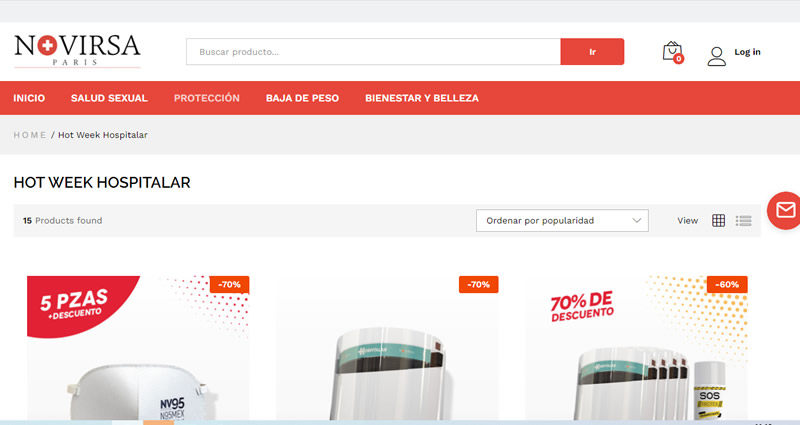Click the user account icon
800x425 pixels.
(716, 56)
